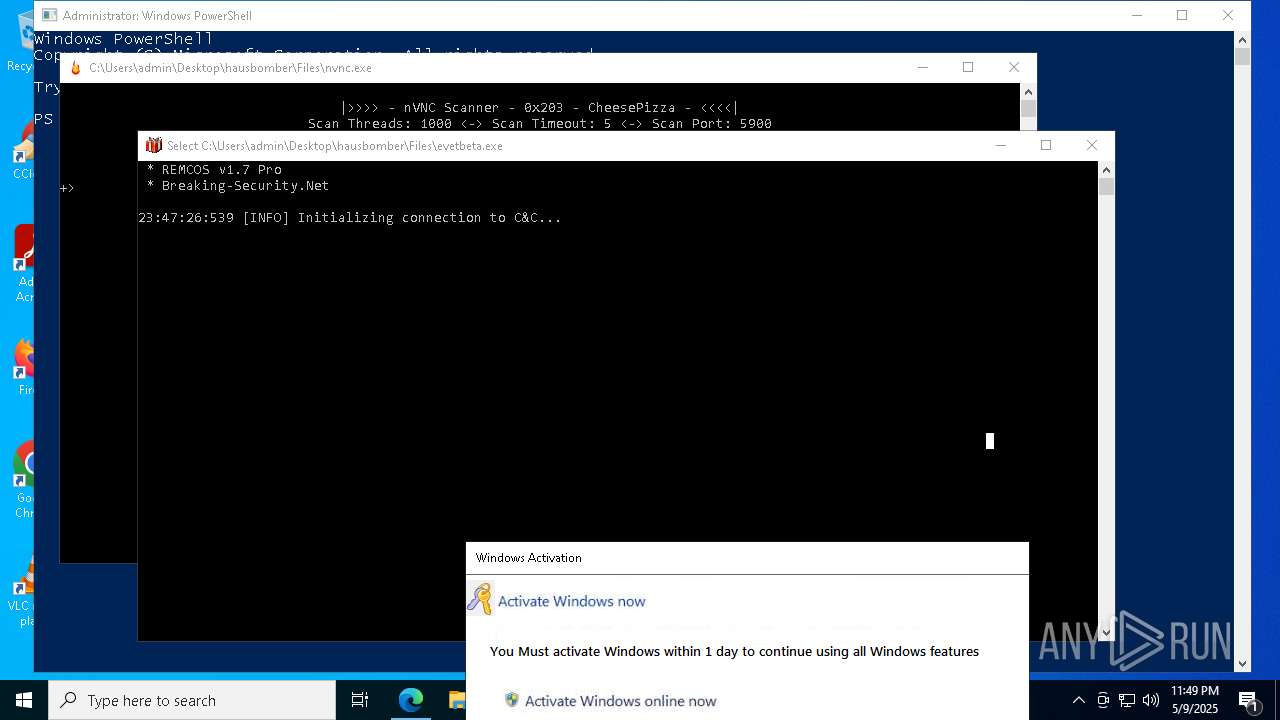Click the evetbeta.exe scrollbar up arrow
Image resolution: width=1280 pixels, height=720 pixels.
(1106, 171)
